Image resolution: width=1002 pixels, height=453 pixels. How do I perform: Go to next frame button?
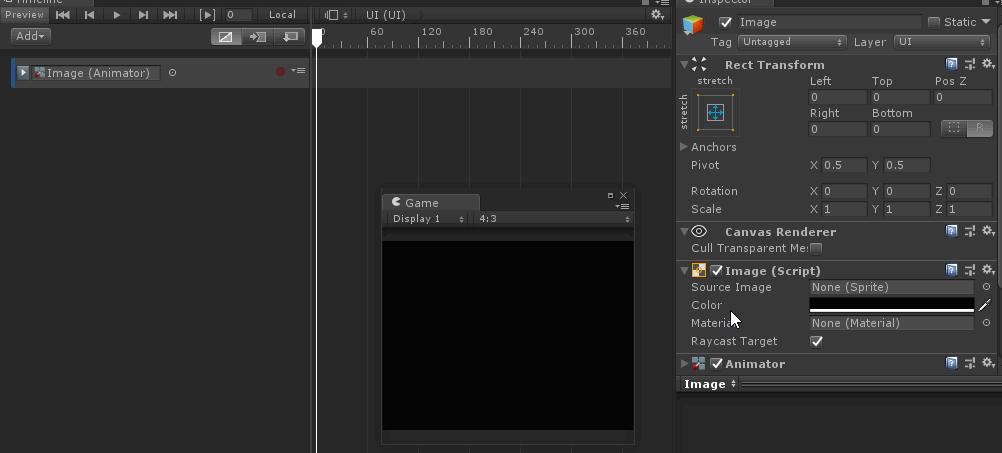143,15
